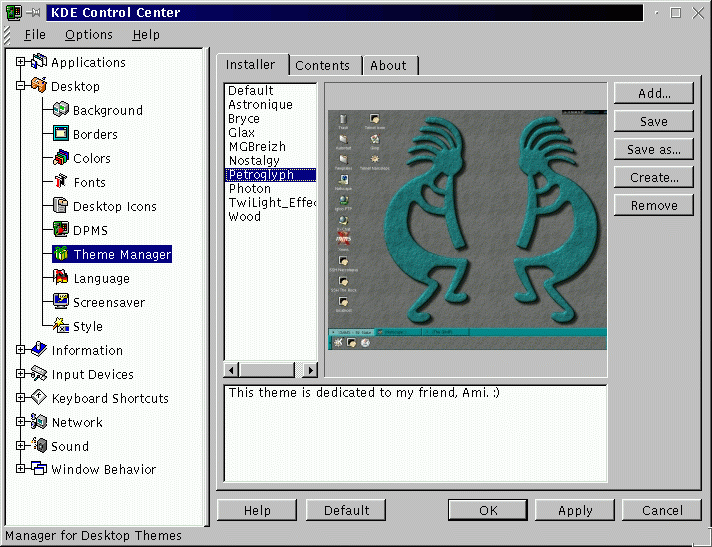Viewport: 712px width, 547px height.
Task: Select the Nostalgy theme in list
Action: [254, 160]
